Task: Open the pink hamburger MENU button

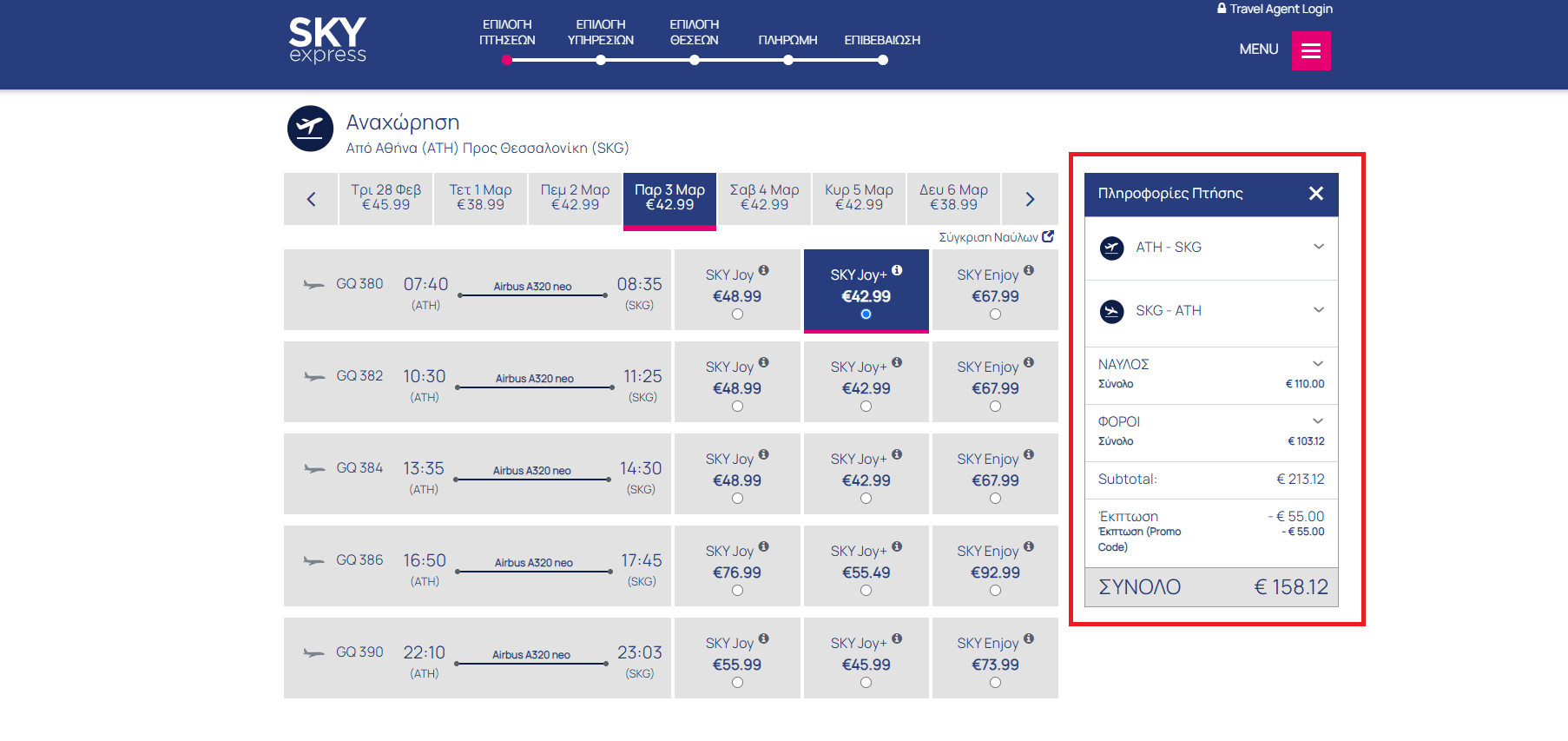Action: click(1311, 50)
